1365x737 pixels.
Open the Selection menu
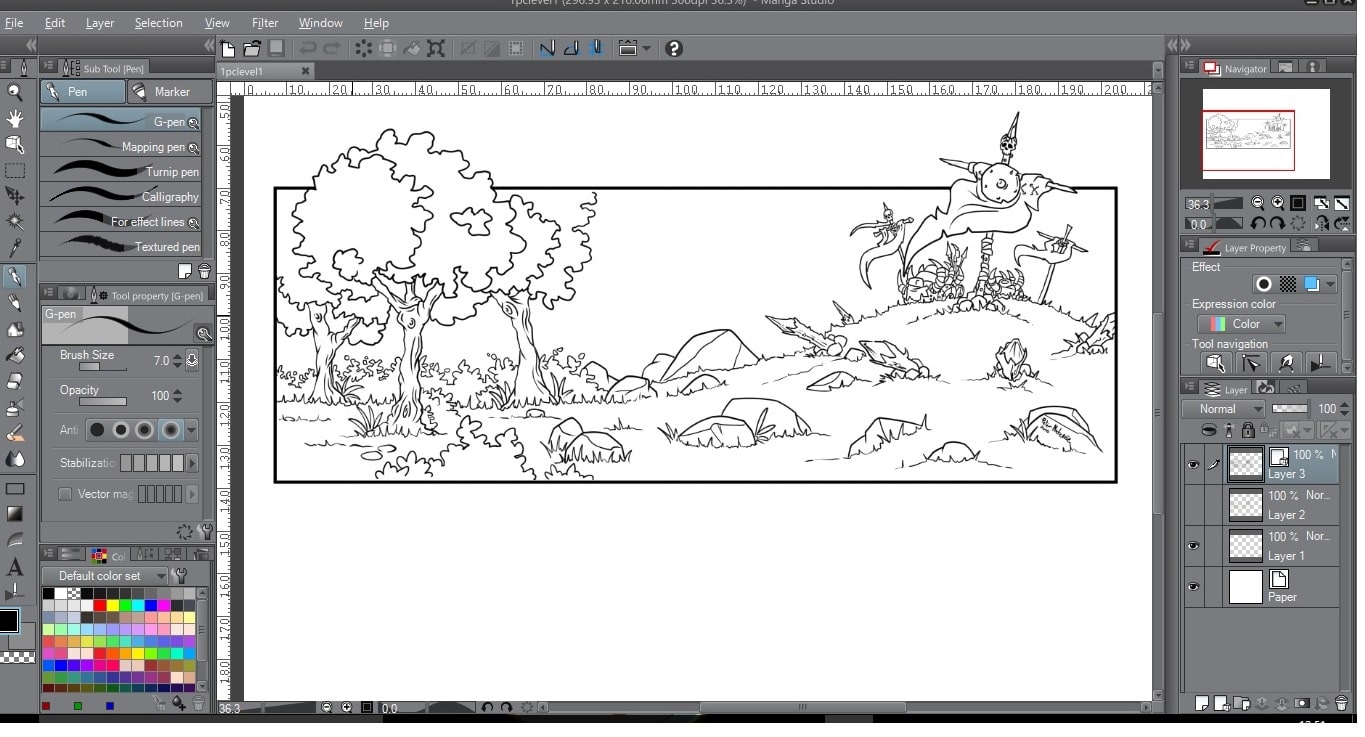159,22
